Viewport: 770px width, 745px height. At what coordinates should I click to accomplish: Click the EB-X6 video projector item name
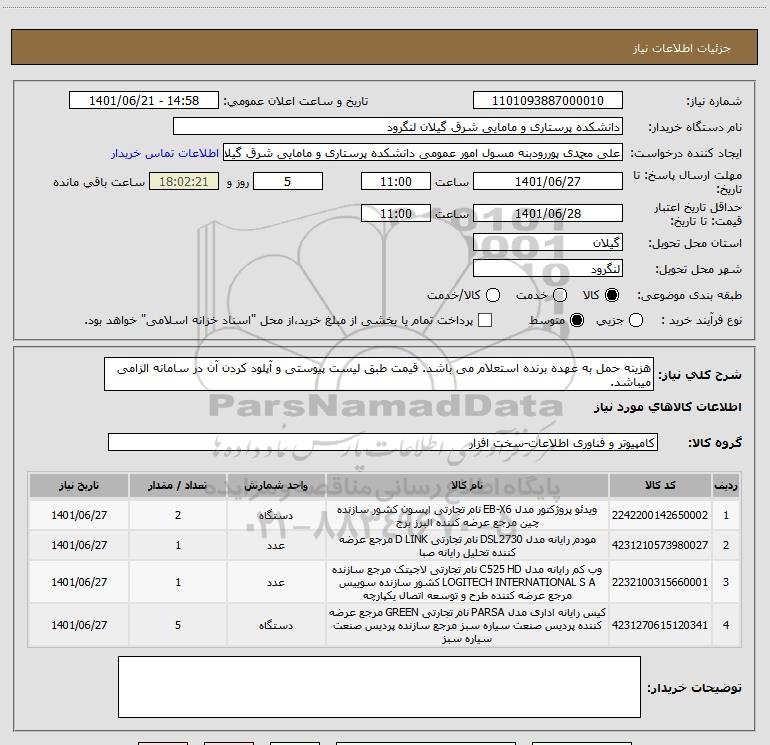tap(467, 516)
